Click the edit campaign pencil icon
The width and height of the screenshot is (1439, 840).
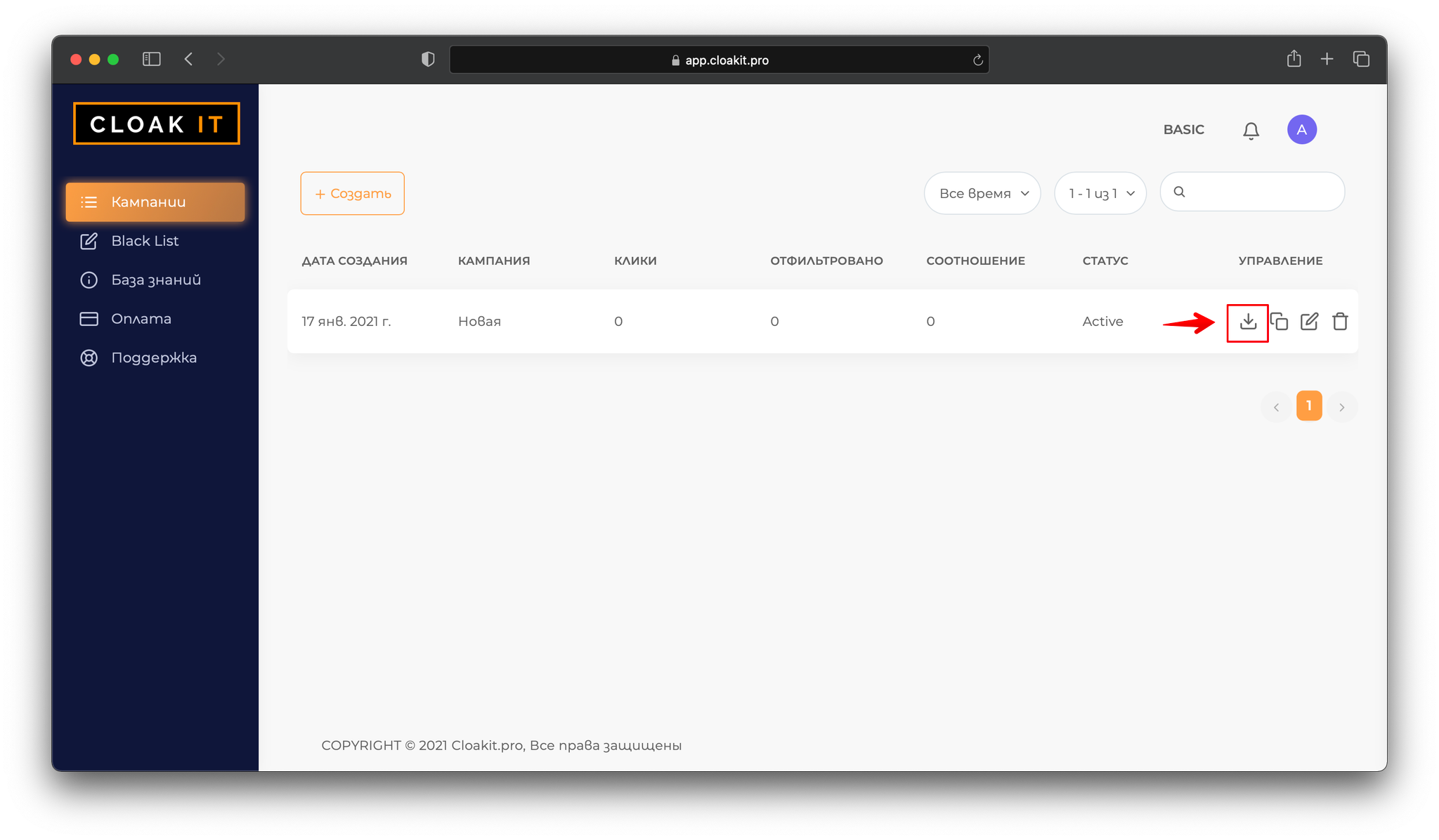[1309, 322]
